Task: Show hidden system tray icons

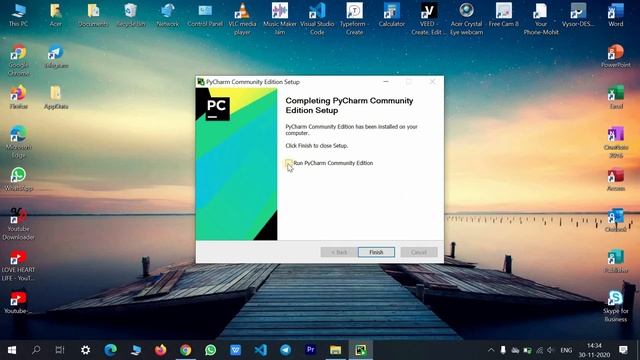Action: tap(491, 350)
